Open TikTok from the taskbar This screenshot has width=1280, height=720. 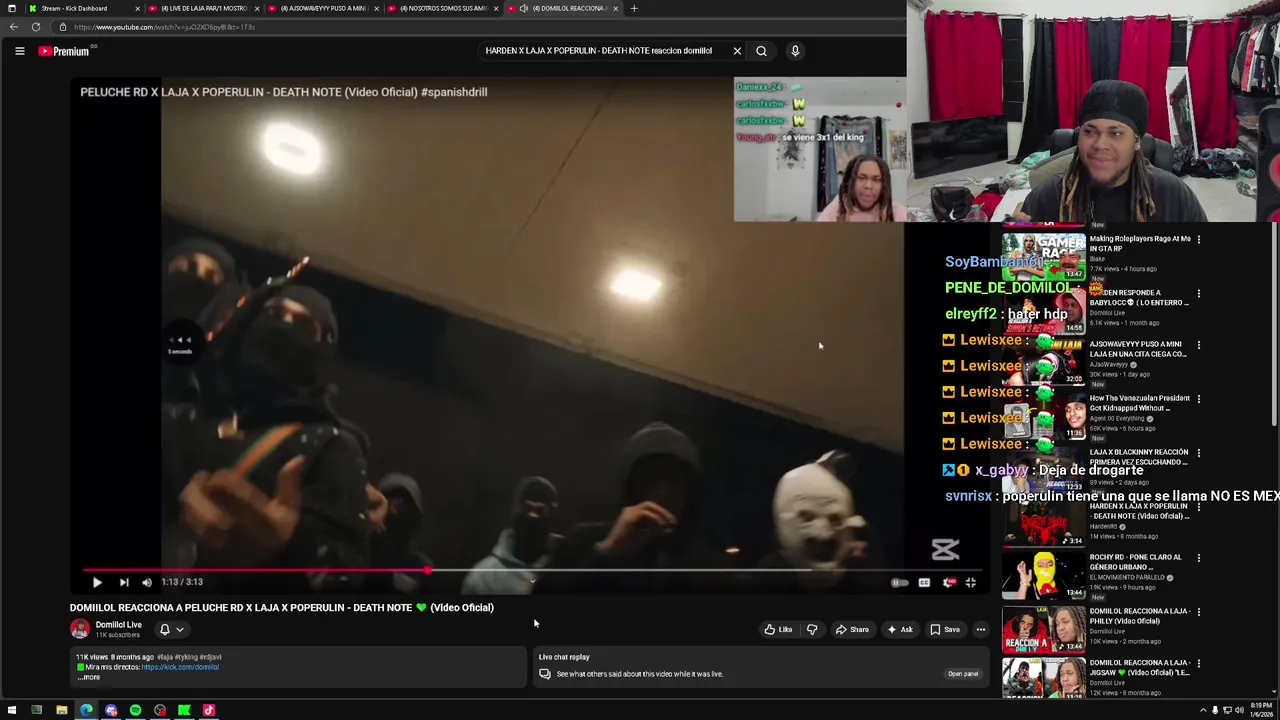coord(209,711)
